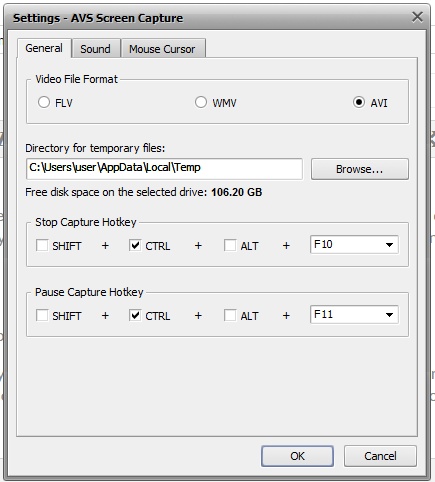Click in the temporary files directory field
This screenshot has width=435, height=482.
[164, 169]
